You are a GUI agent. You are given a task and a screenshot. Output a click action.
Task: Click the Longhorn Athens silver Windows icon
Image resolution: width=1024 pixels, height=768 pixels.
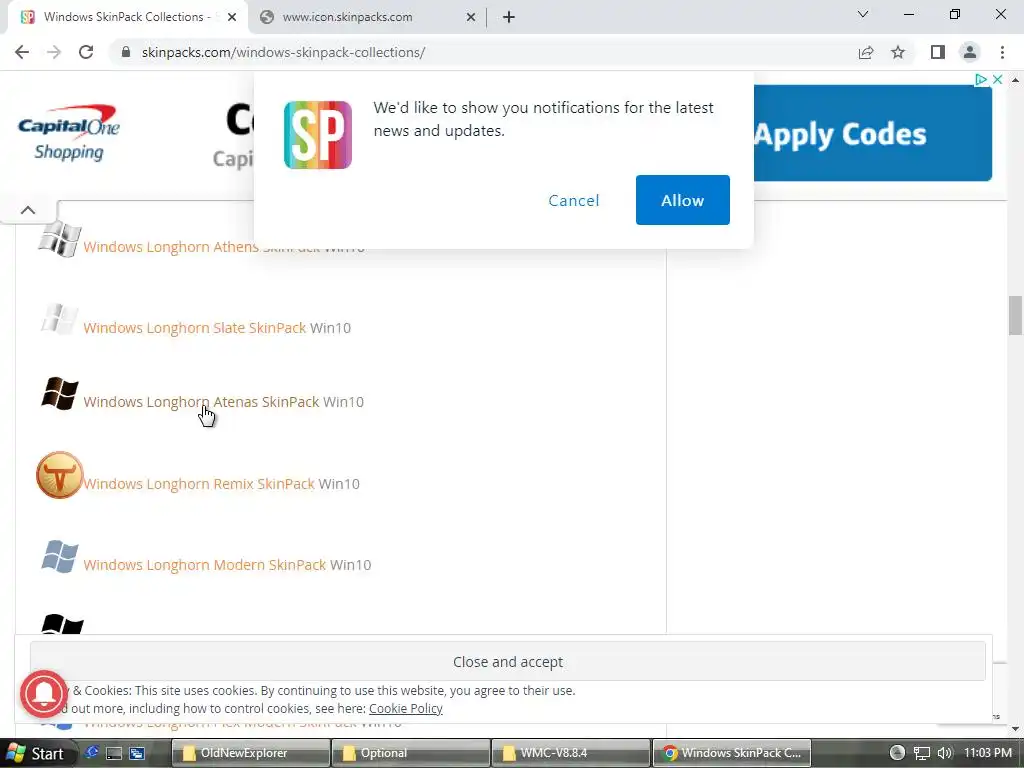pyautogui.click(x=59, y=239)
